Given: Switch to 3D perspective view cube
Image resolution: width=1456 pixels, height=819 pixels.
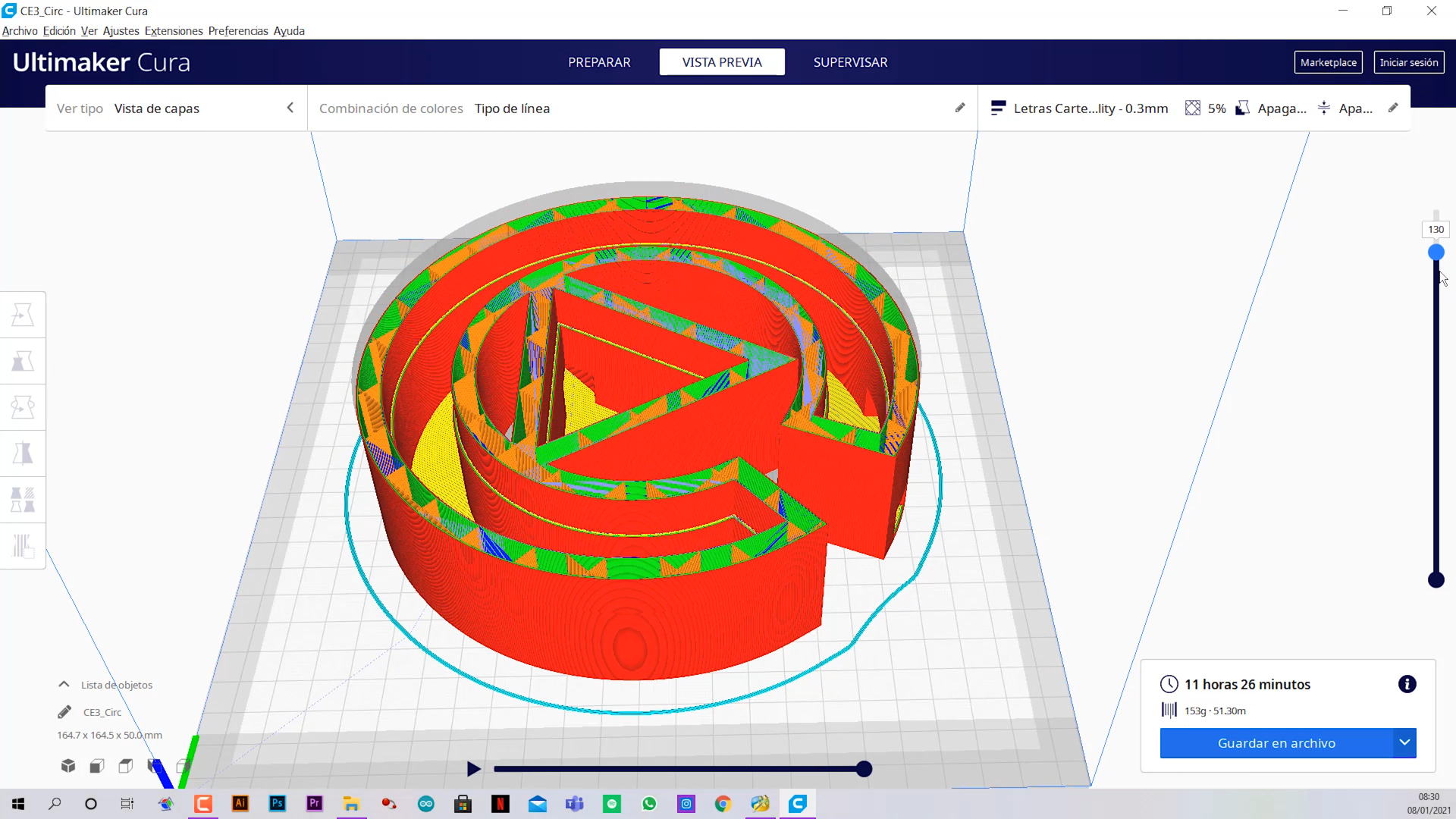Looking at the screenshot, I should (x=68, y=766).
